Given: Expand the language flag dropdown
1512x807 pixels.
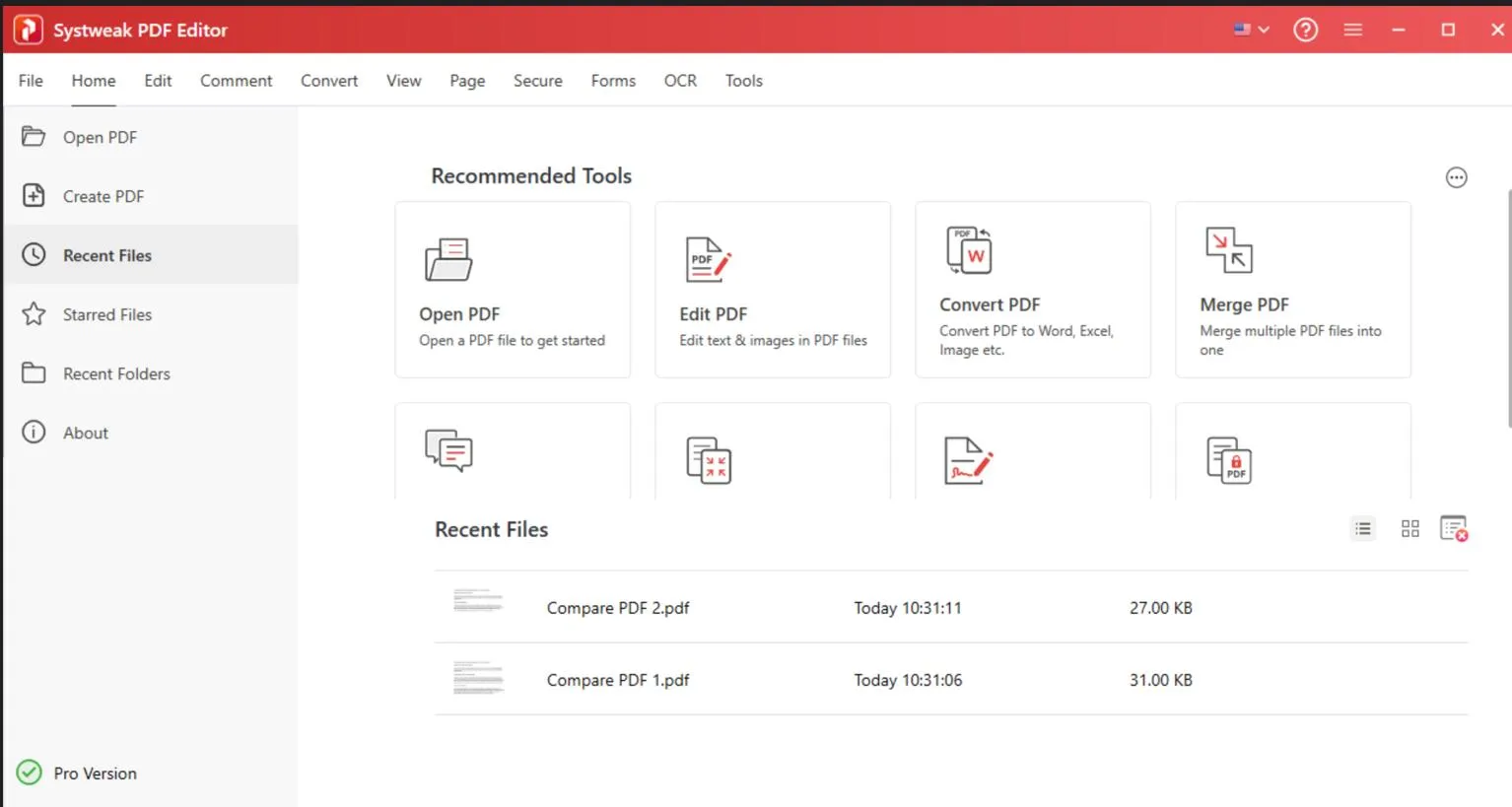Looking at the screenshot, I should pos(1251,30).
